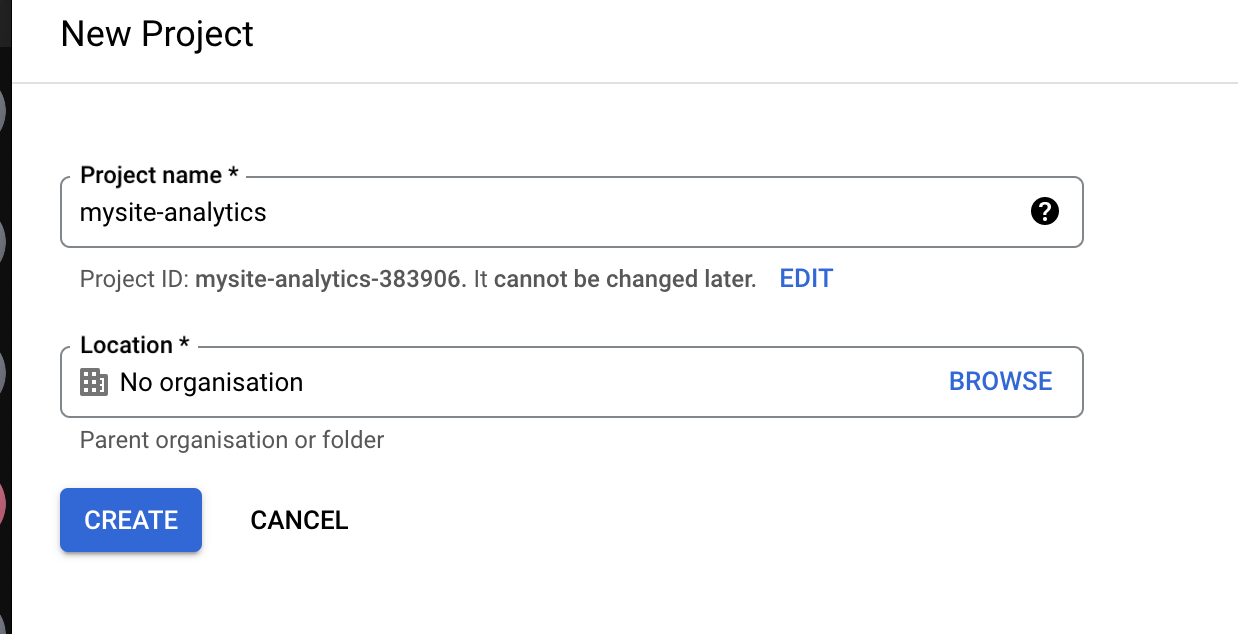Click the grey circle beside Location field
This screenshot has width=1238, height=634.
coord(3,372)
